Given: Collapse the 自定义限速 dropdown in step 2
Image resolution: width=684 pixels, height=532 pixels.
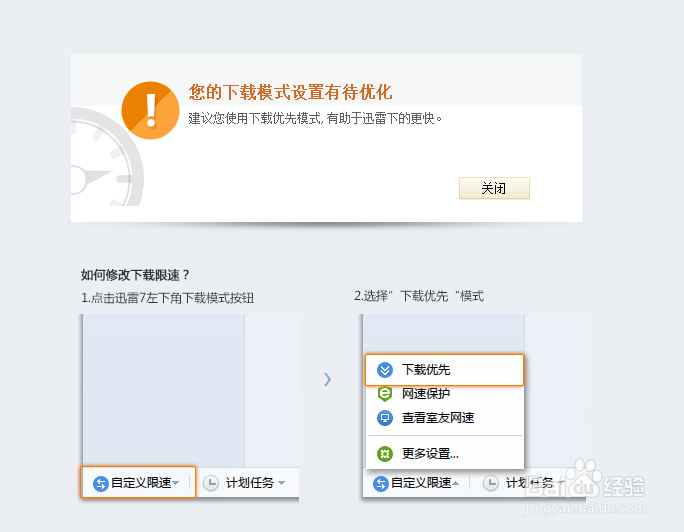Looking at the screenshot, I should click(416, 483).
